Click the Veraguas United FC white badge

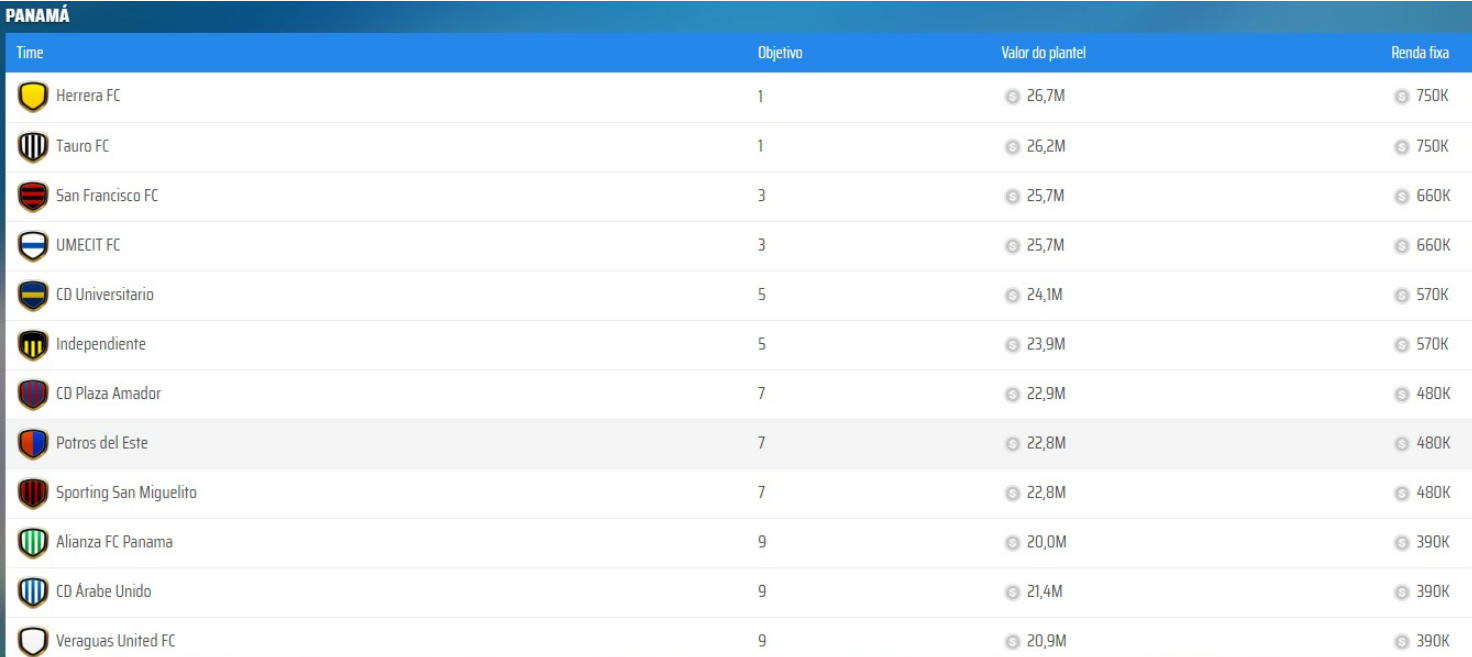tap(33, 641)
